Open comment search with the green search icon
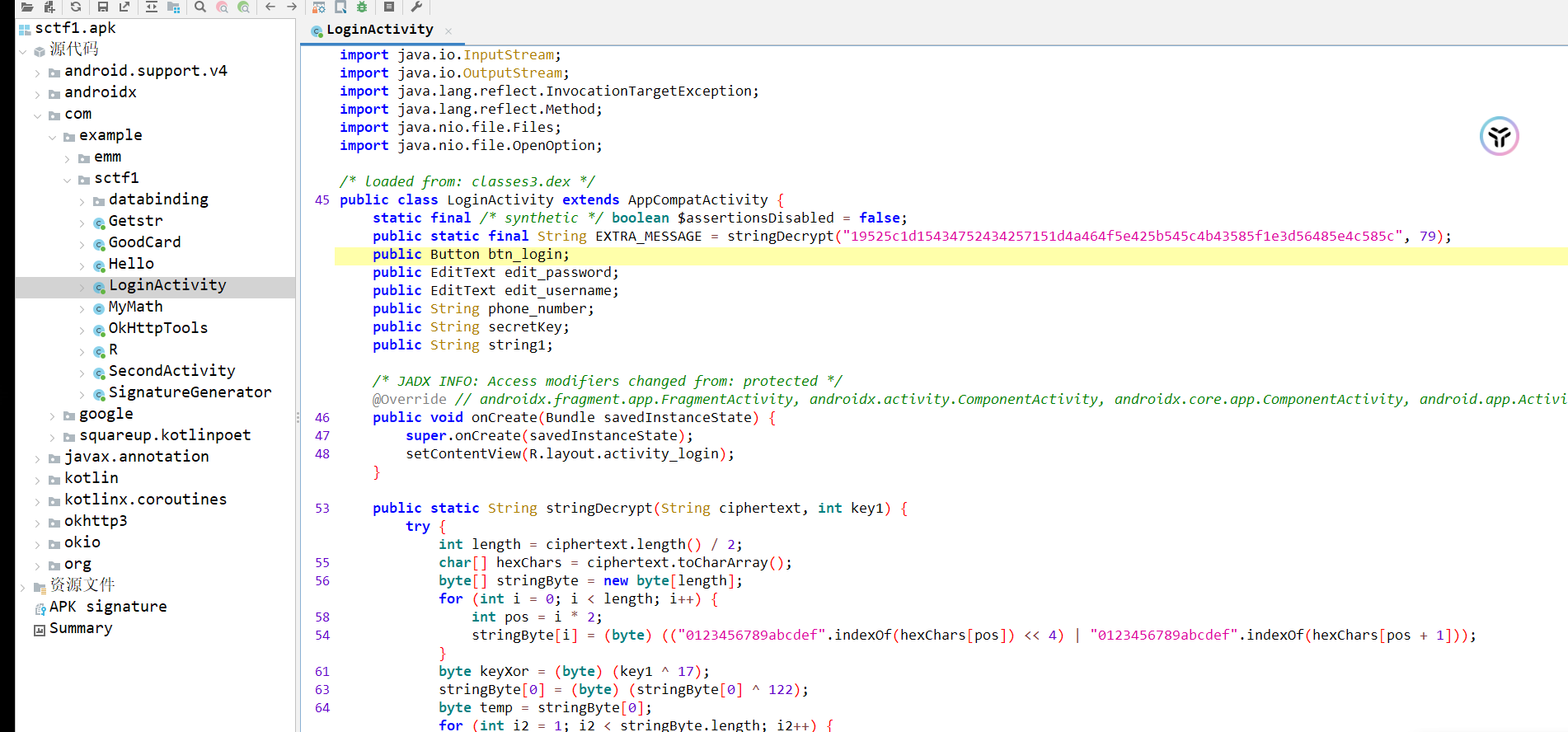Image resolution: width=1568 pixels, height=732 pixels. 243,7
